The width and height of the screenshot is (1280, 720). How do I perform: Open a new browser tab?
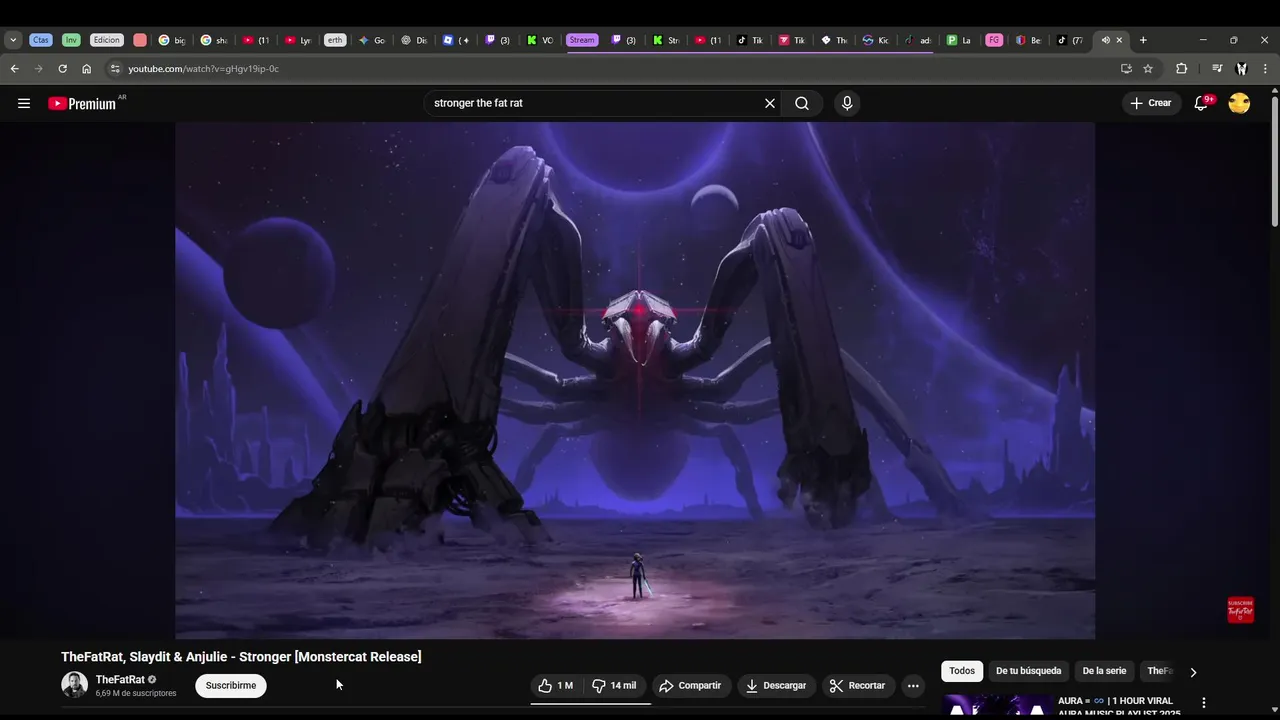point(1143,40)
